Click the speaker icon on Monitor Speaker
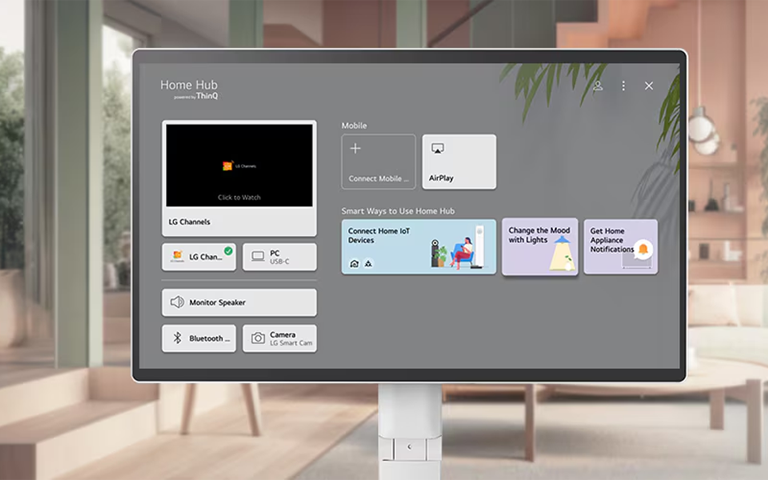The image size is (768, 480). click(177, 302)
